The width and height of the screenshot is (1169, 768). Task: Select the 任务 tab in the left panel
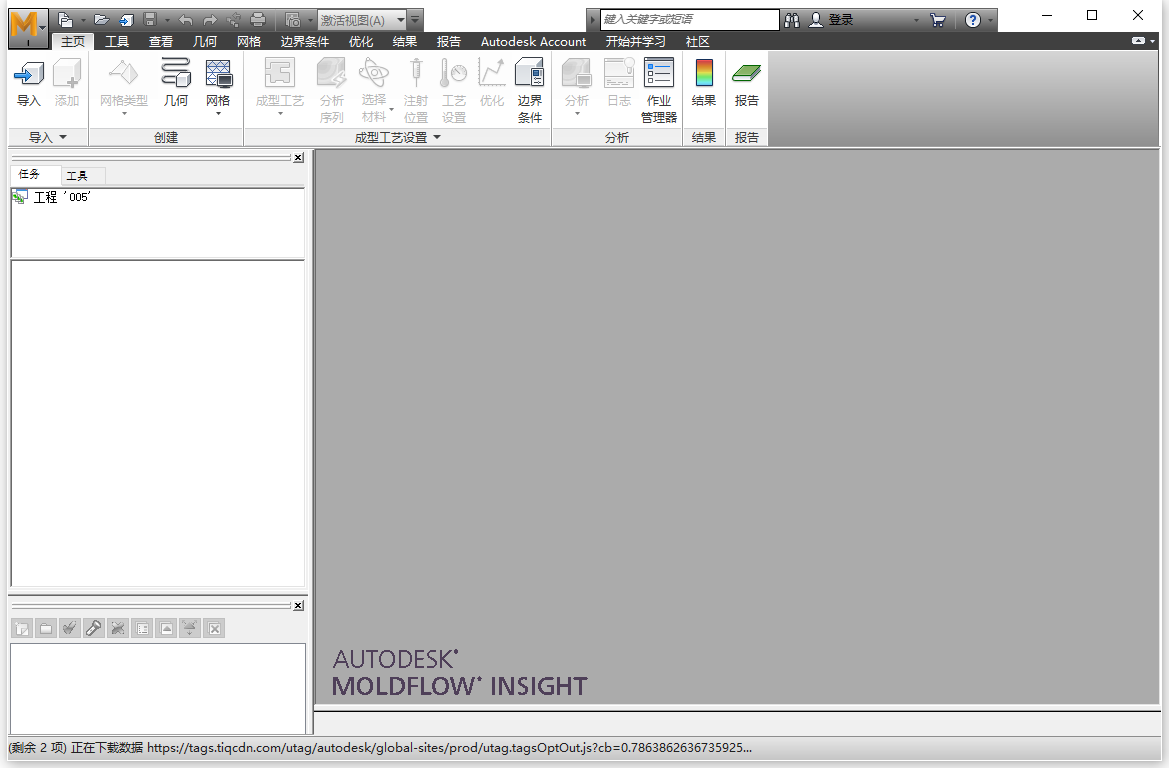30,174
